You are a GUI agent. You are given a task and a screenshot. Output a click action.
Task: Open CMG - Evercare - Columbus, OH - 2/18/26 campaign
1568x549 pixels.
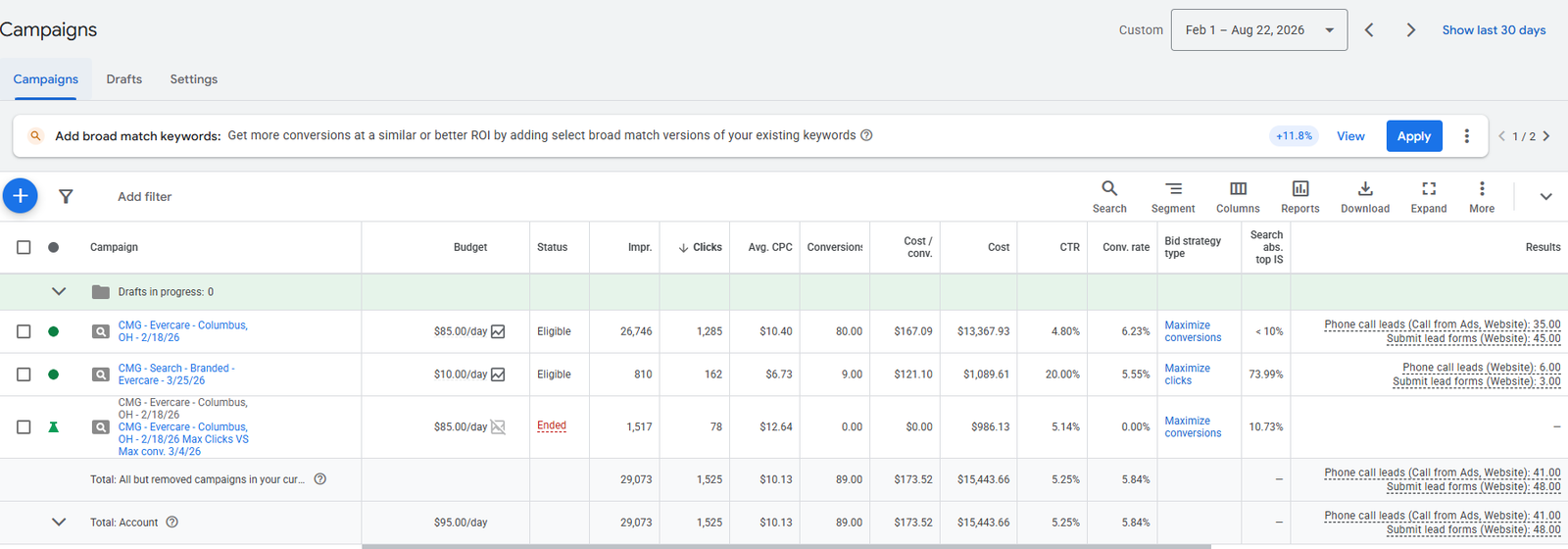point(183,331)
